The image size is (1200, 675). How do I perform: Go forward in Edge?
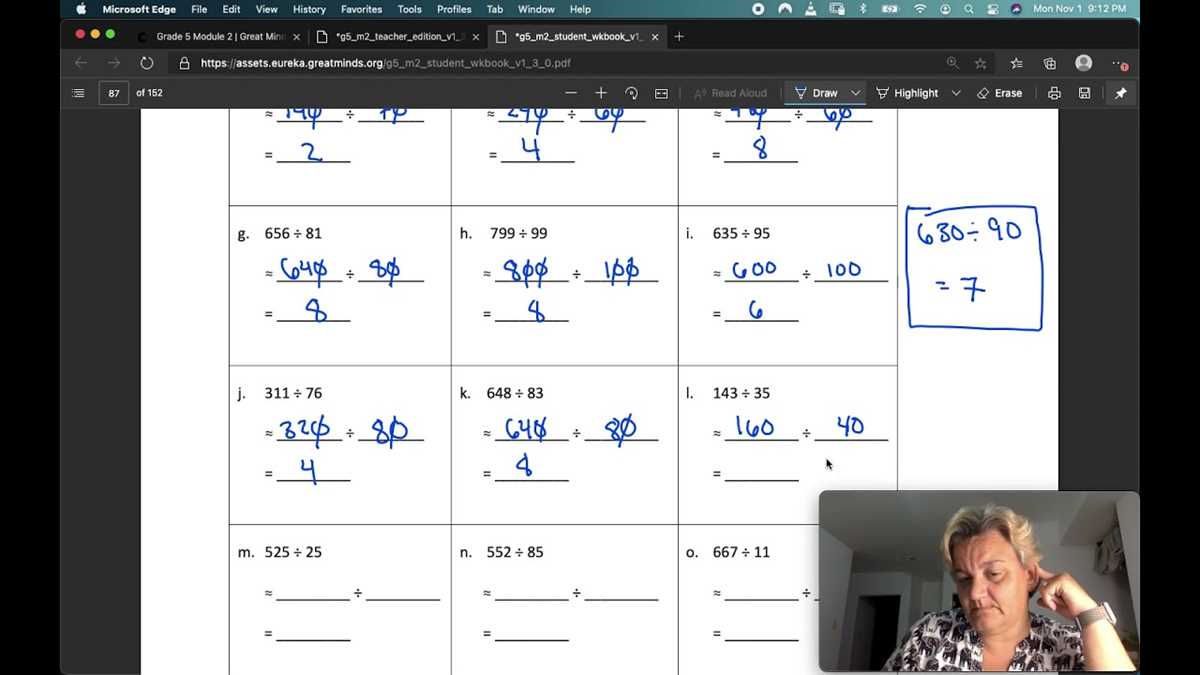[113, 63]
